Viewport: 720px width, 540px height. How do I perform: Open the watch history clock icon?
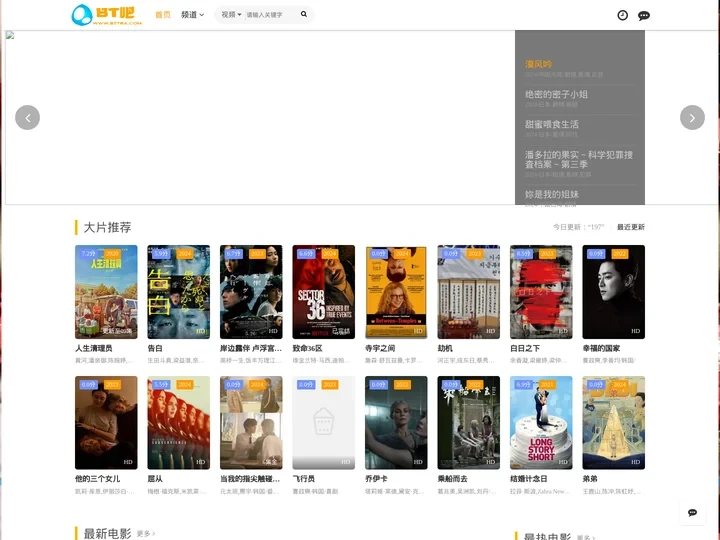click(622, 15)
